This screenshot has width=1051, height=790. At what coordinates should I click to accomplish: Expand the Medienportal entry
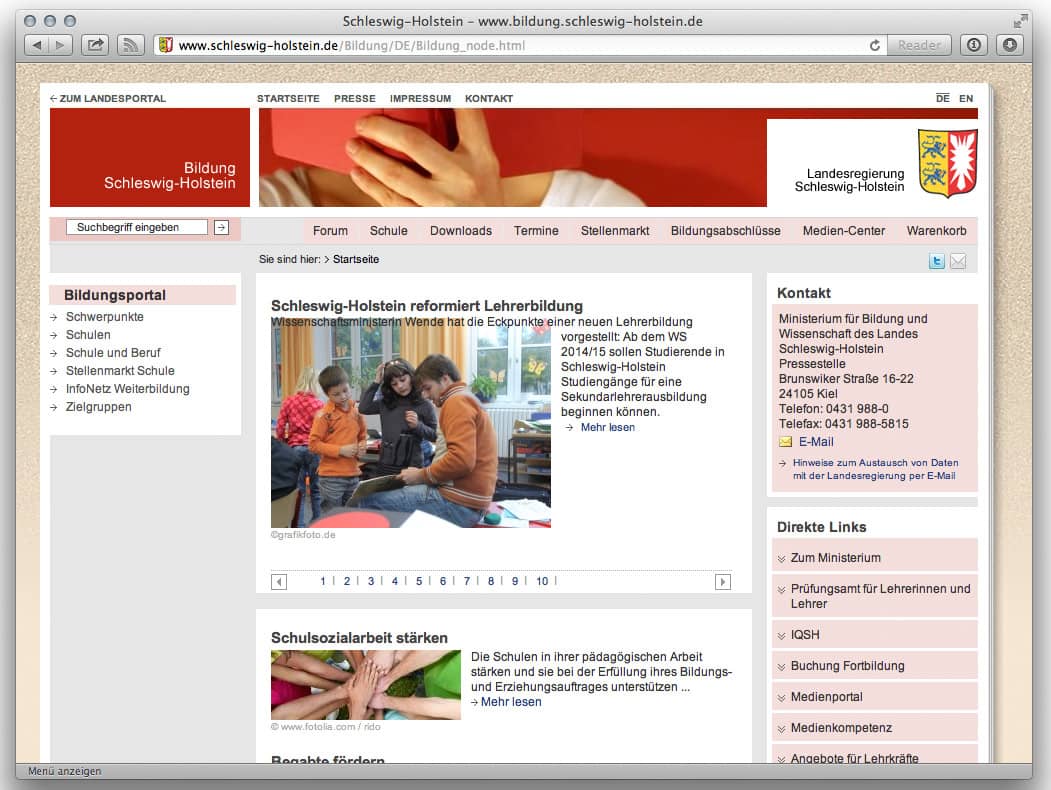pyautogui.click(x=826, y=697)
